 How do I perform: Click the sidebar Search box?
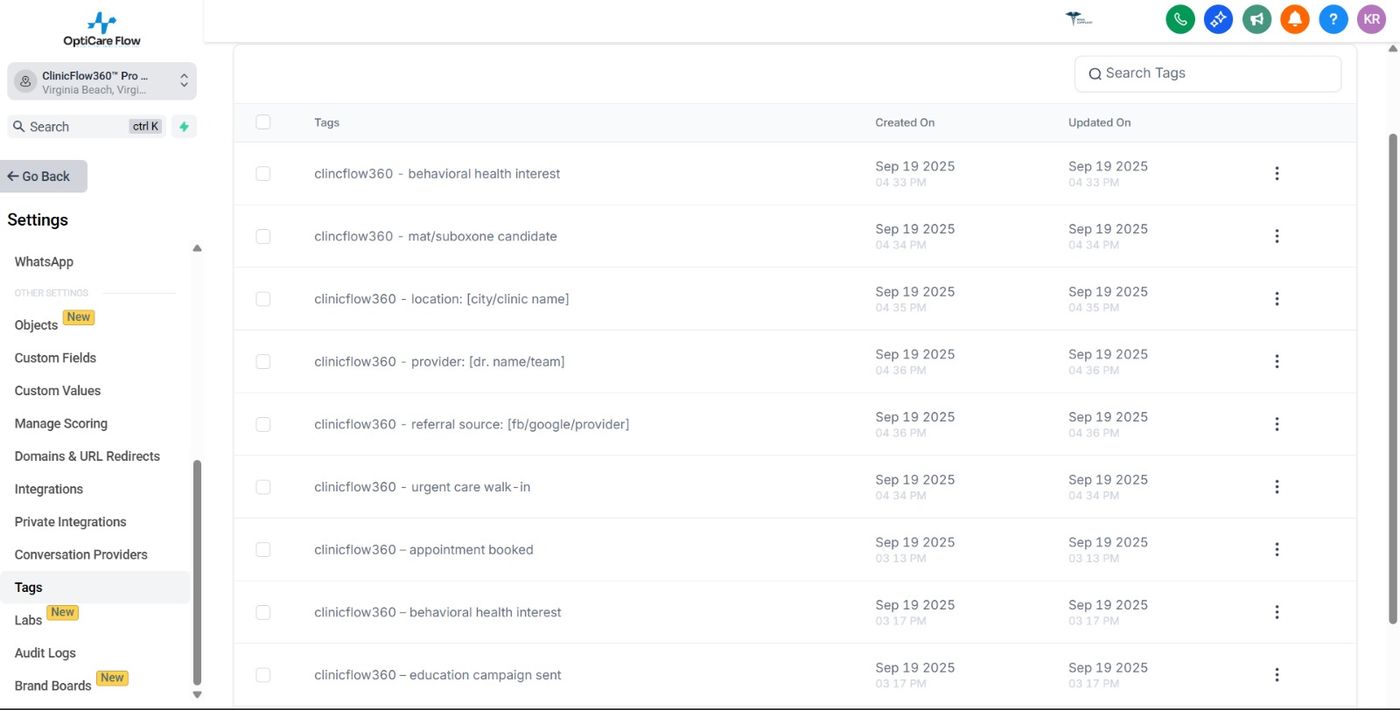[x=86, y=127]
